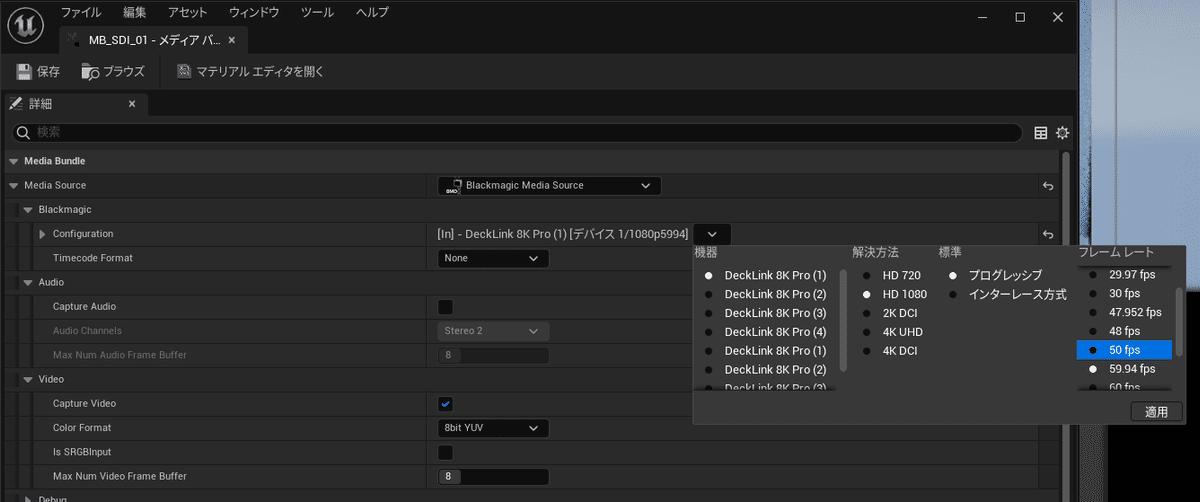Image resolution: width=1200 pixels, height=502 pixels.
Task: Click the Unreal Engine logo icon
Action: click(x=26, y=26)
